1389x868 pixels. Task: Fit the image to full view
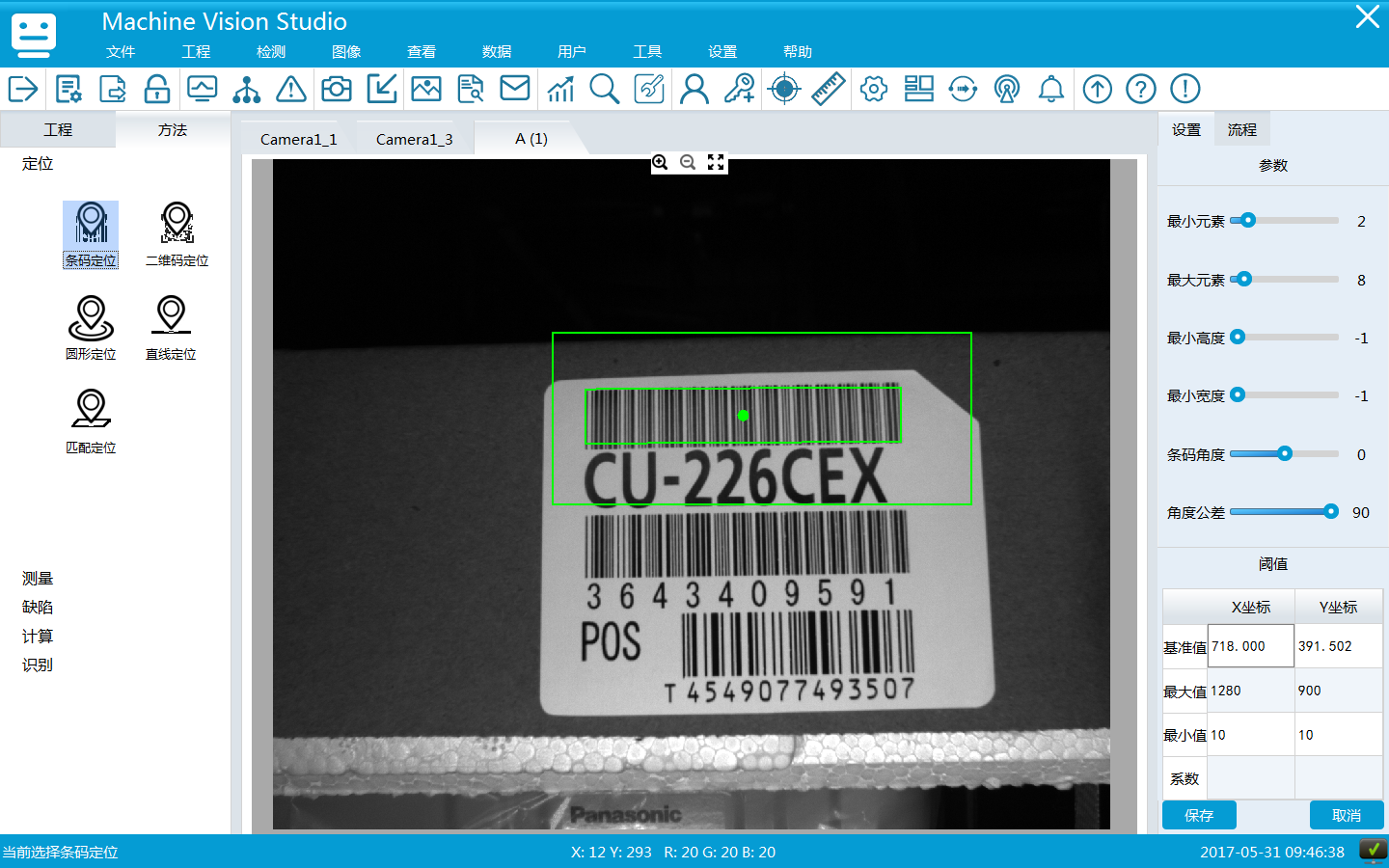coord(716,163)
